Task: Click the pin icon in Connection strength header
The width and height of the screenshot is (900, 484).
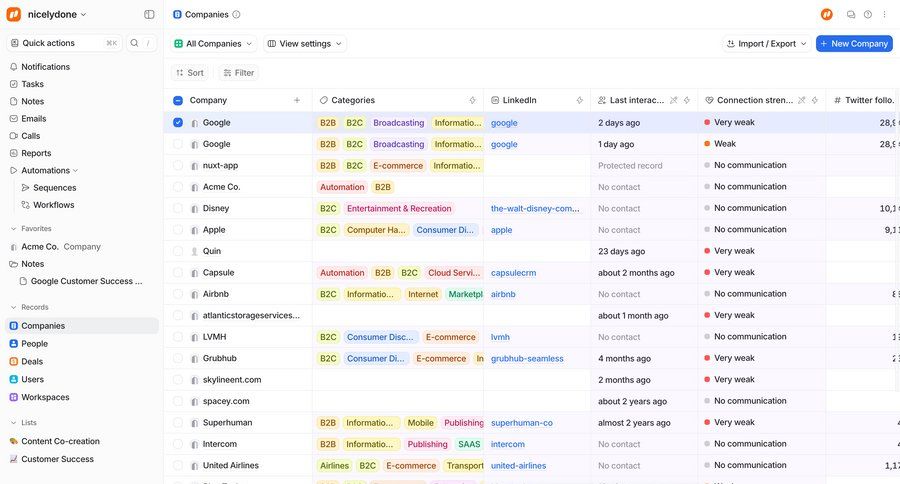Action: pyautogui.click(x=802, y=100)
